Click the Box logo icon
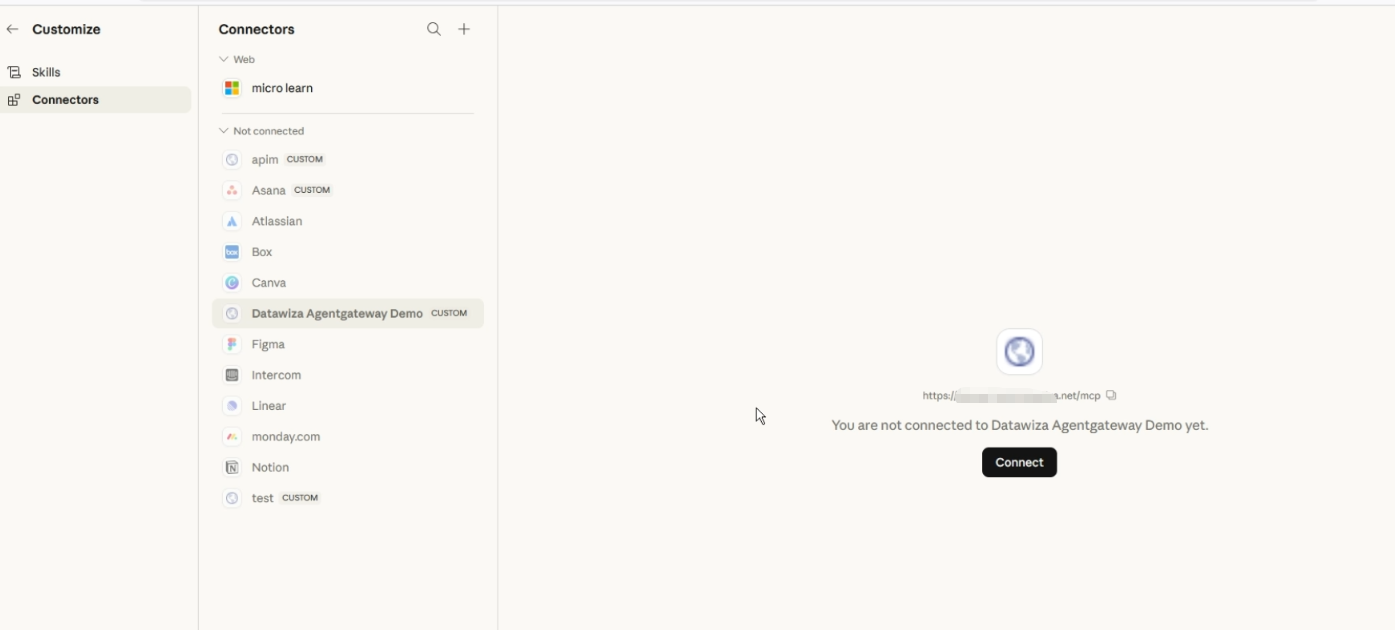This screenshot has height=630, width=1395. 232,252
